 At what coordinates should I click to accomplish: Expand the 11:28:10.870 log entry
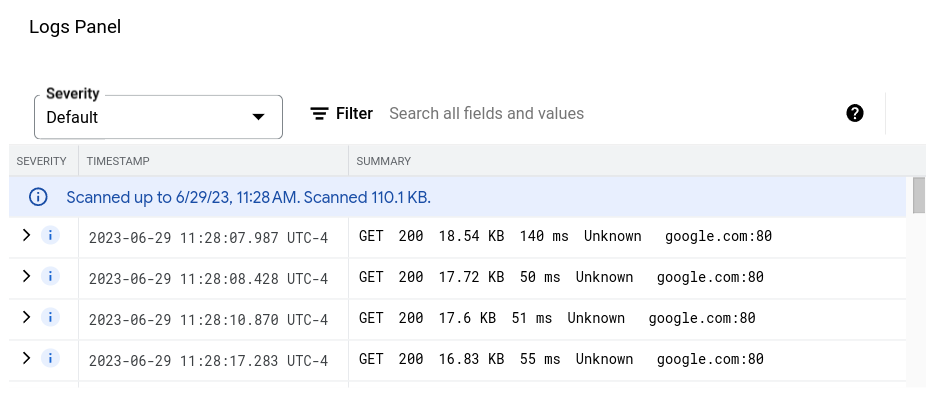[x=26, y=316]
